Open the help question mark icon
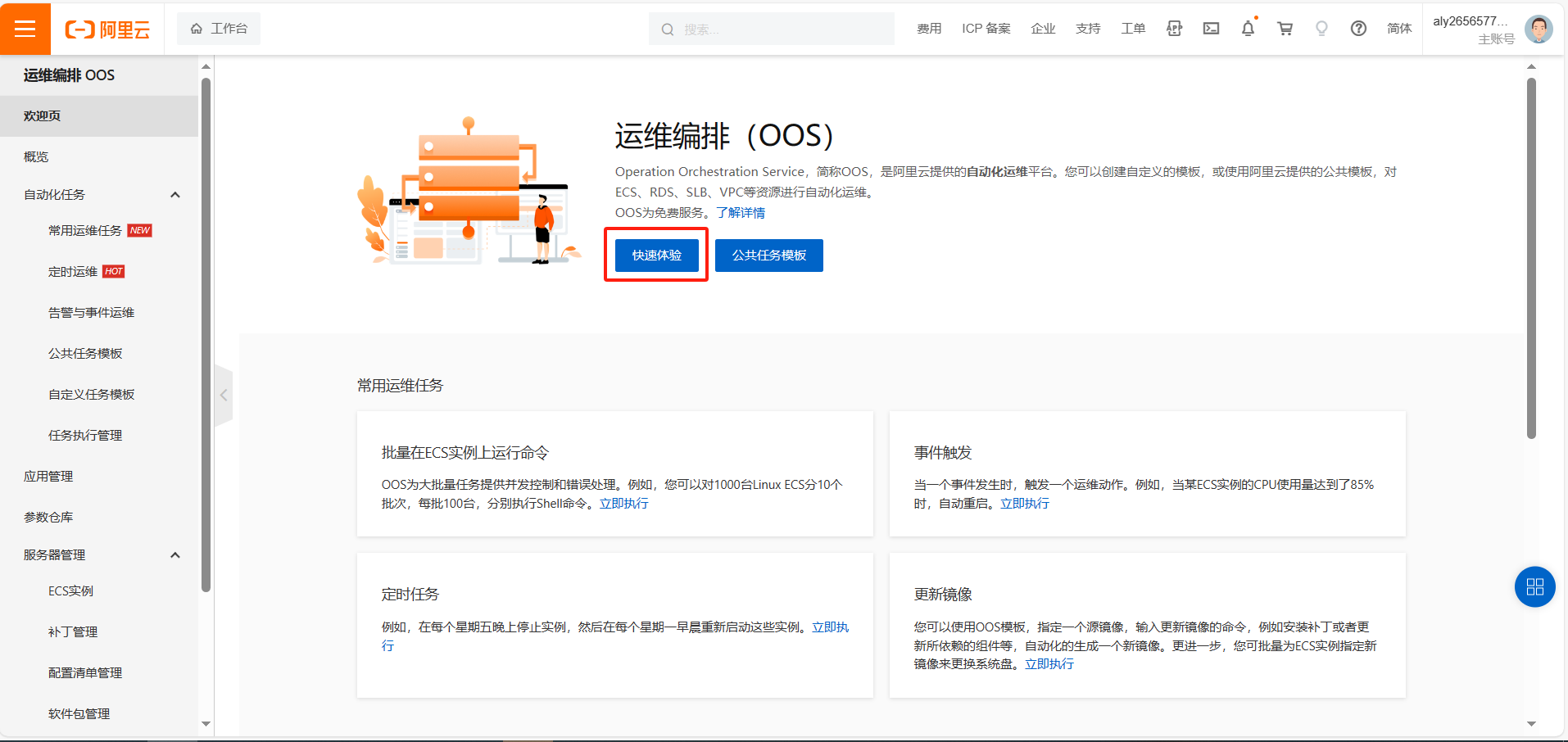This screenshot has height=742, width=1568. tap(1358, 29)
